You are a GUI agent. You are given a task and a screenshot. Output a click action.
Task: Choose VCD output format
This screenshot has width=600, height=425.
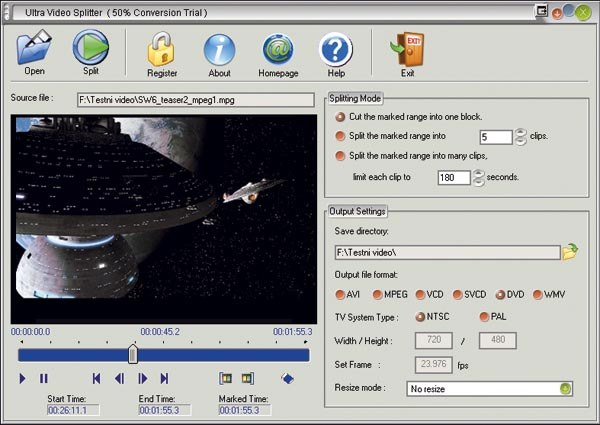coord(420,295)
